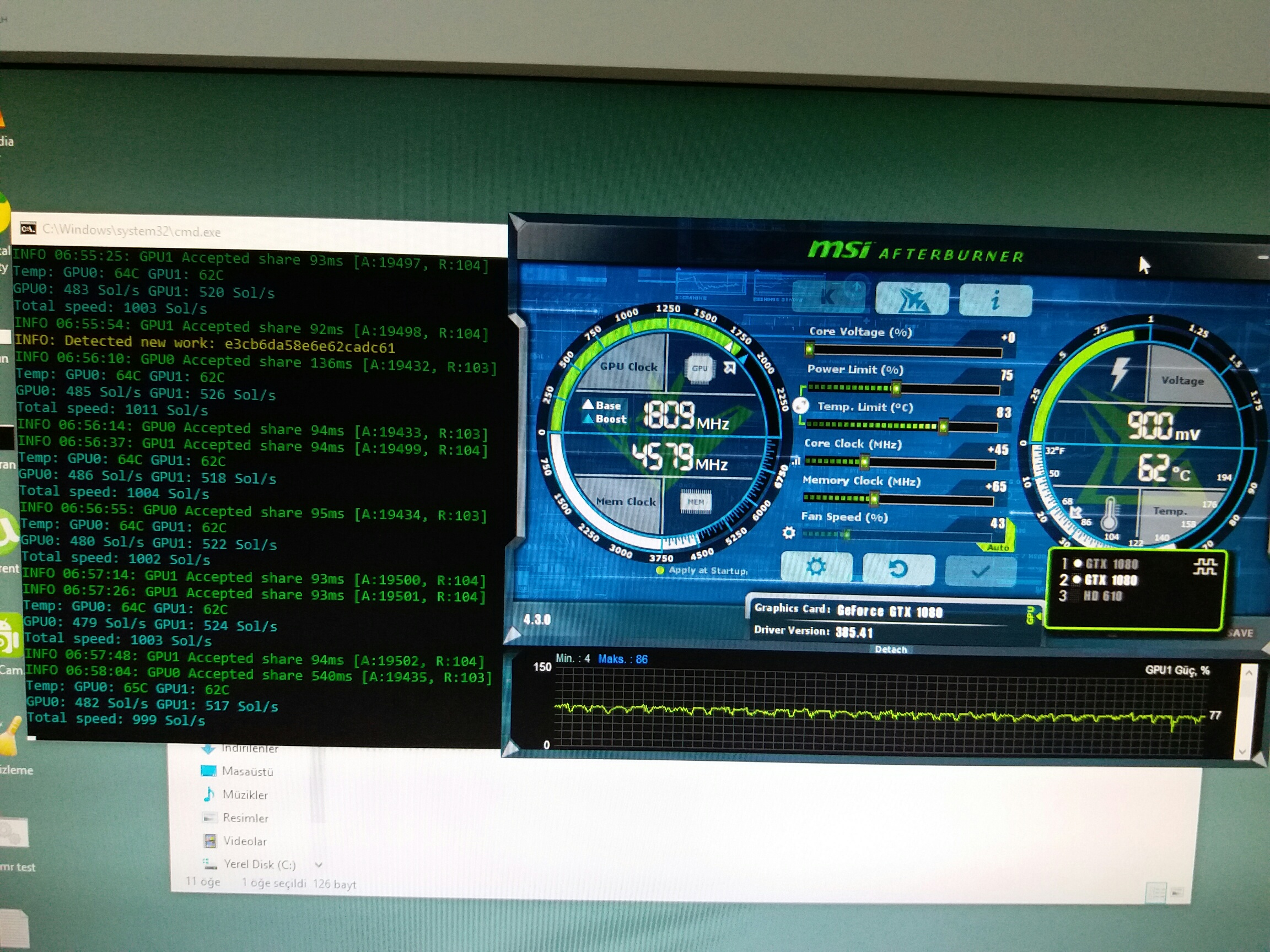Open Müzikler in the navigation pane
The image size is (1270, 952).
coord(245,795)
